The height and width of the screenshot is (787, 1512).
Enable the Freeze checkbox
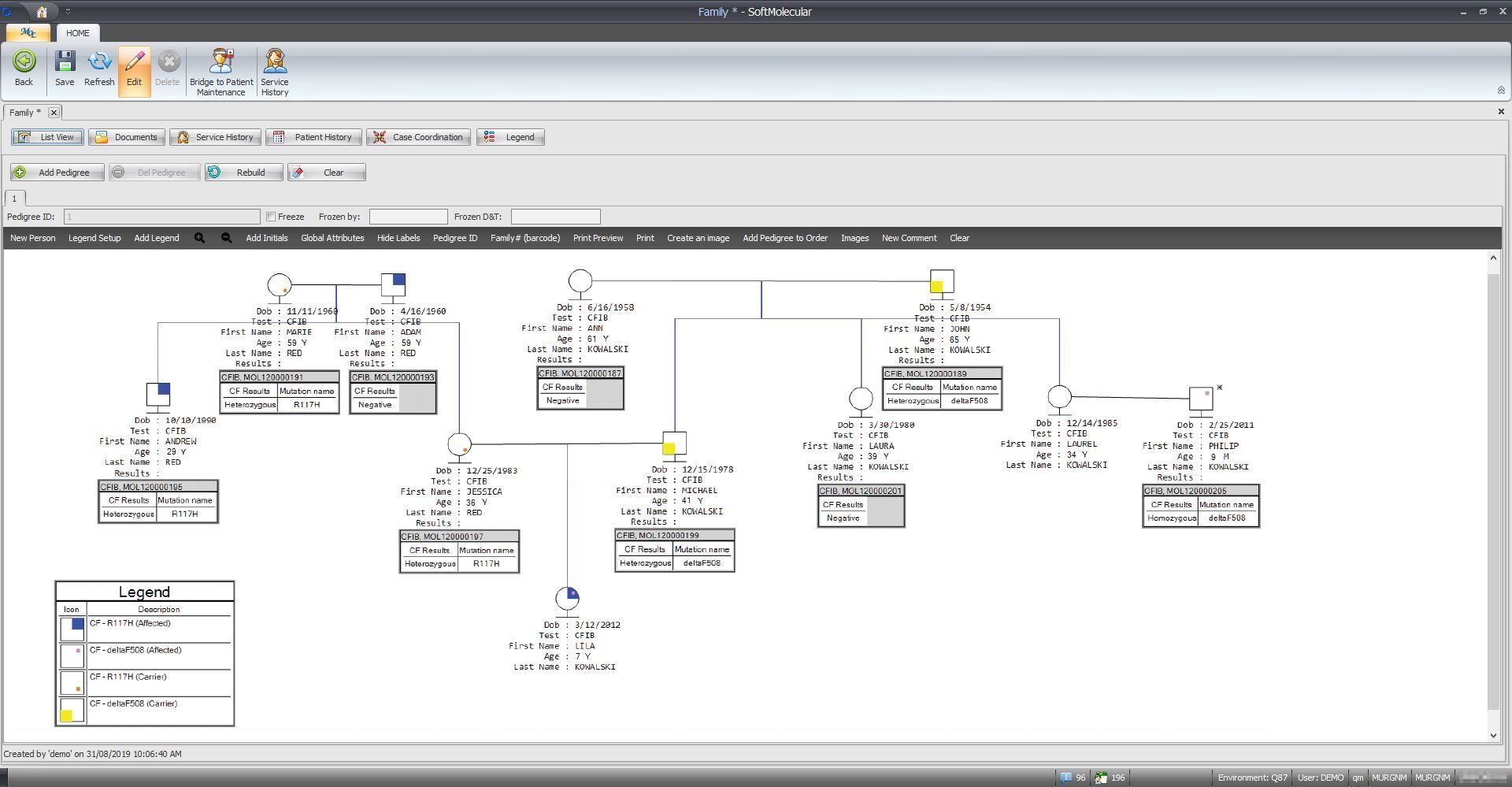pyautogui.click(x=271, y=217)
